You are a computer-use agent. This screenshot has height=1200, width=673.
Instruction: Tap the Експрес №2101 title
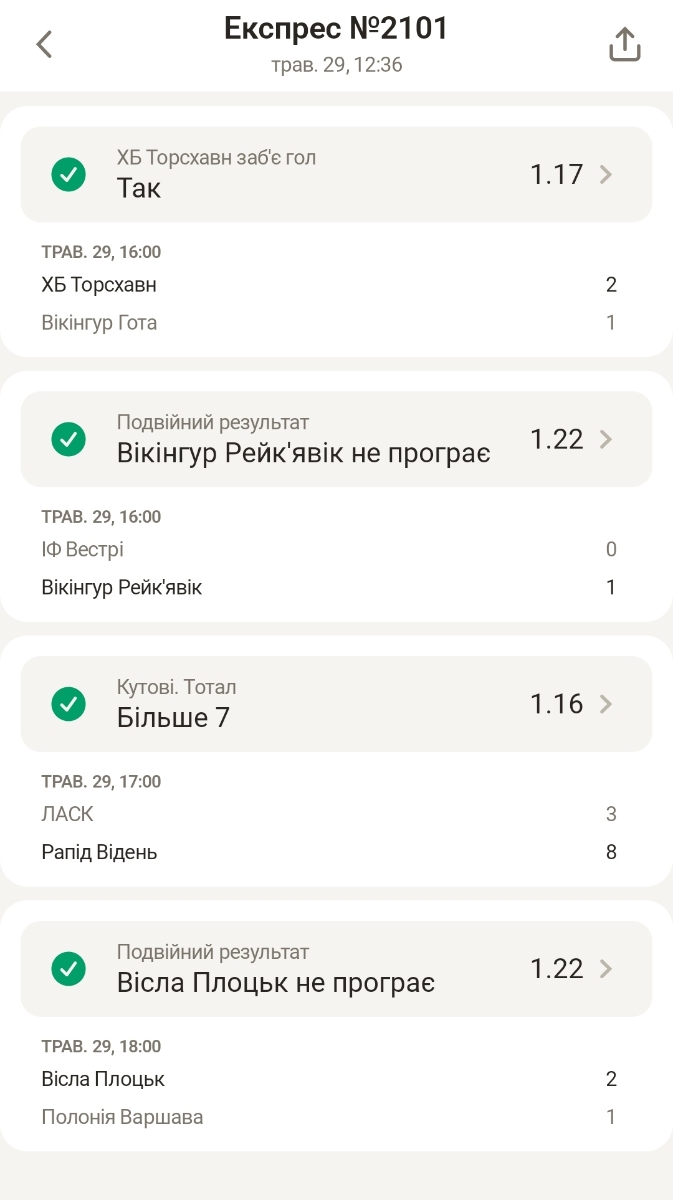tap(336, 30)
